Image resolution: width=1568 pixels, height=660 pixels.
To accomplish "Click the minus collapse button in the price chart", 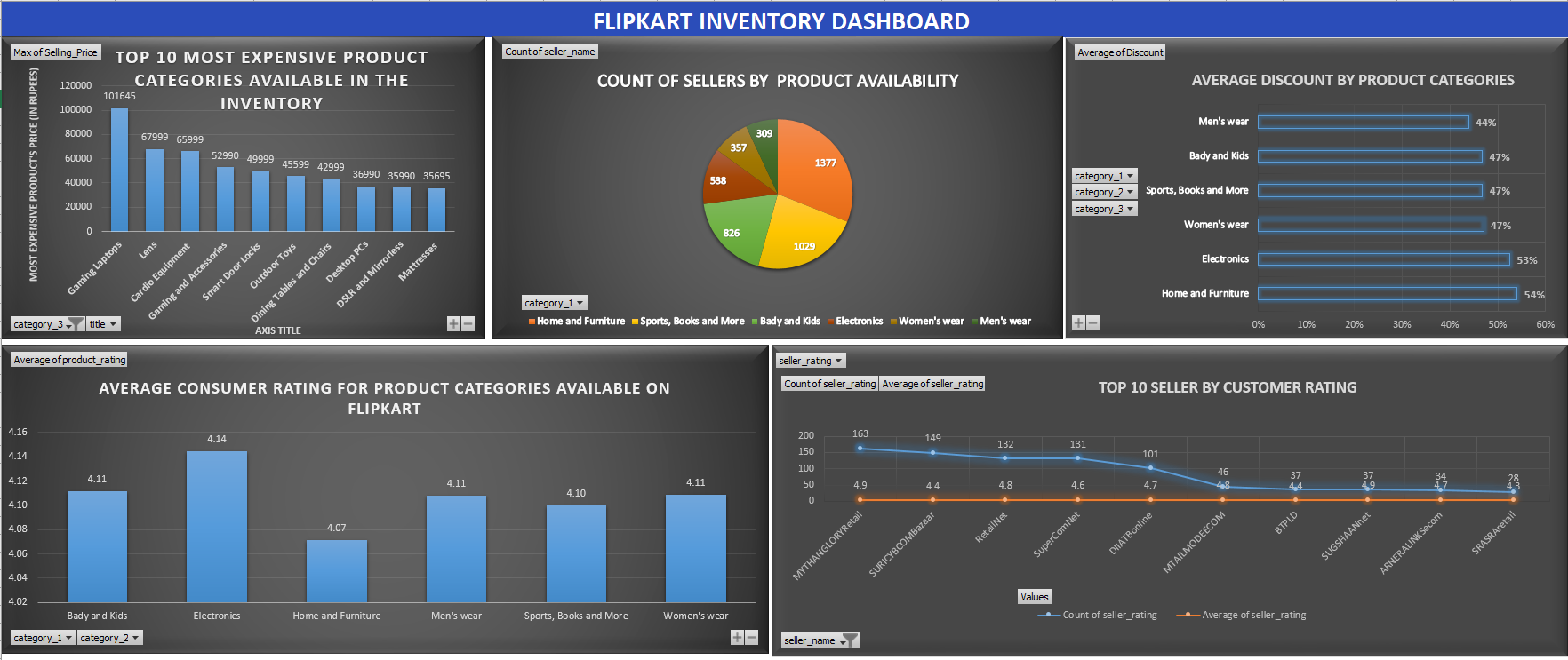I will [x=468, y=324].
